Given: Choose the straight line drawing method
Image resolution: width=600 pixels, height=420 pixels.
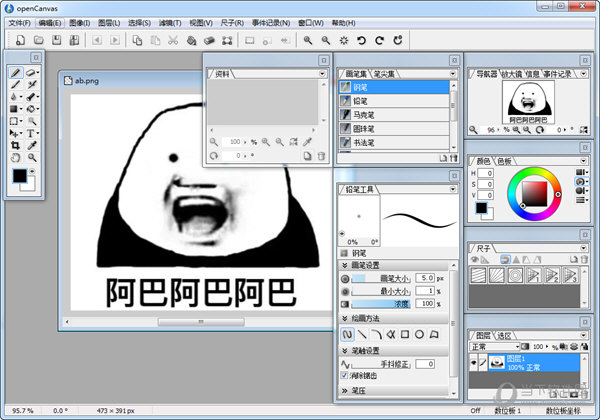Looking at the screenshot, I should (x=362, y=335).
